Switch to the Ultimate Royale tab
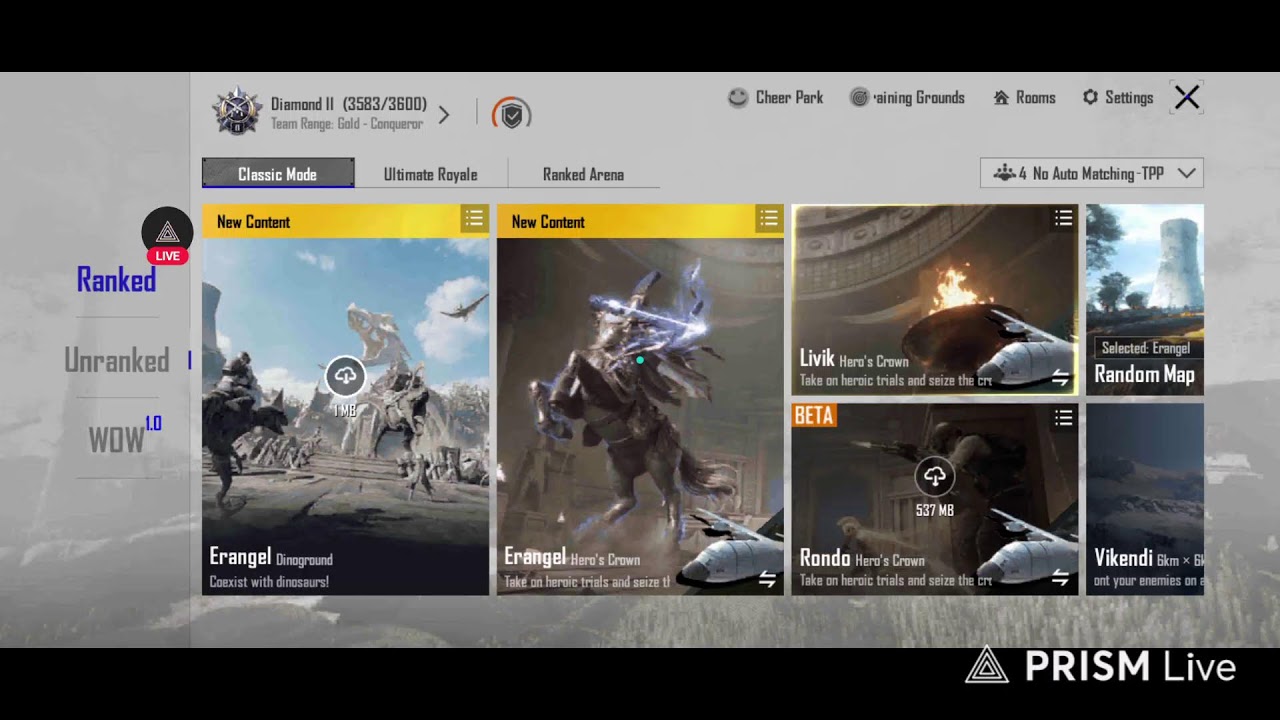 click(x=431, y=174)
